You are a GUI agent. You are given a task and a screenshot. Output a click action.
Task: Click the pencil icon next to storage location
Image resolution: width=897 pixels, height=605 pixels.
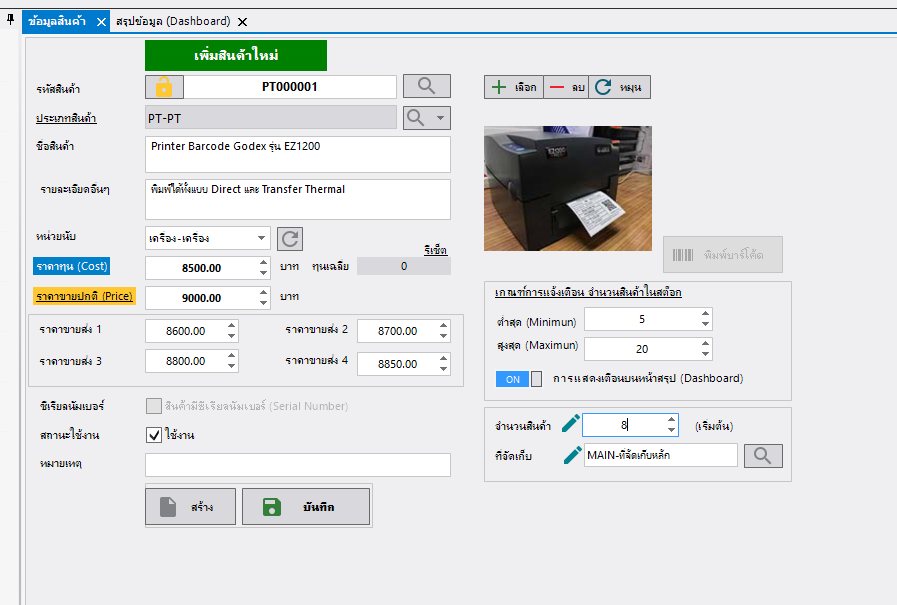coord(572,455)
